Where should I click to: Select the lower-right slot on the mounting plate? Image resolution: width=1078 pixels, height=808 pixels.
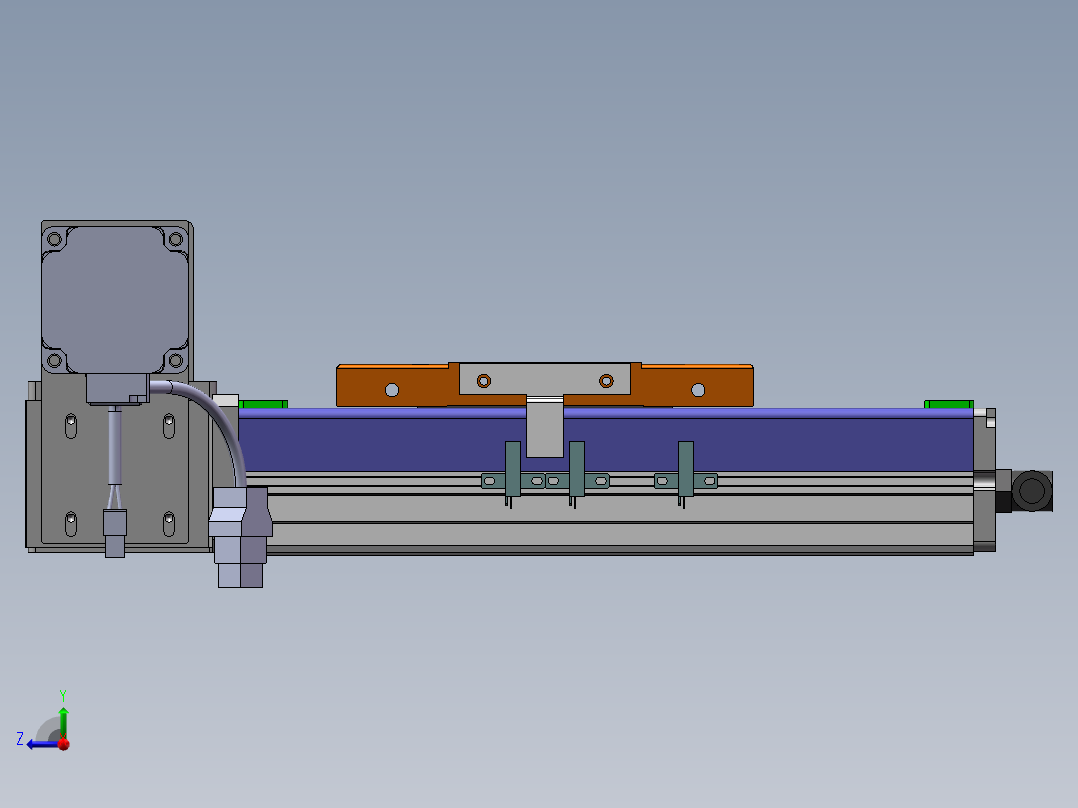coord(169,524)
